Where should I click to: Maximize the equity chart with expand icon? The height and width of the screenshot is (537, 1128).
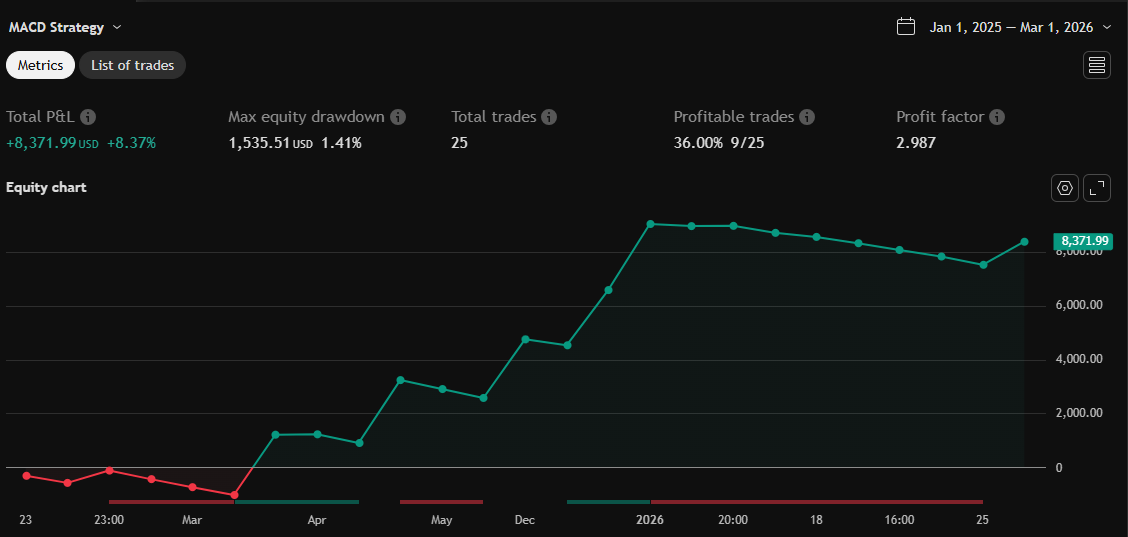(x=1097, y=188)
